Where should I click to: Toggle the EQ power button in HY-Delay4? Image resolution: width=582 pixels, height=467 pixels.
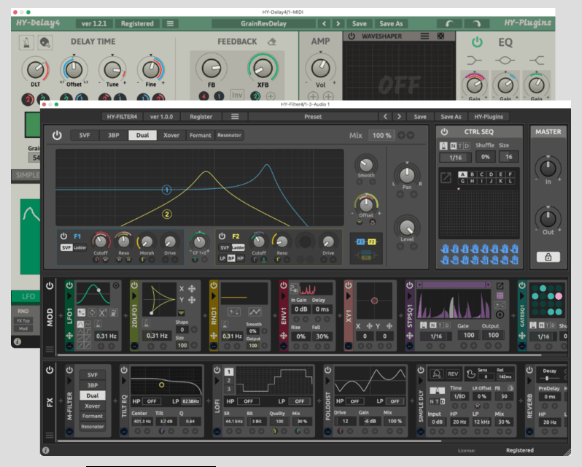click(x=477, y=42)
